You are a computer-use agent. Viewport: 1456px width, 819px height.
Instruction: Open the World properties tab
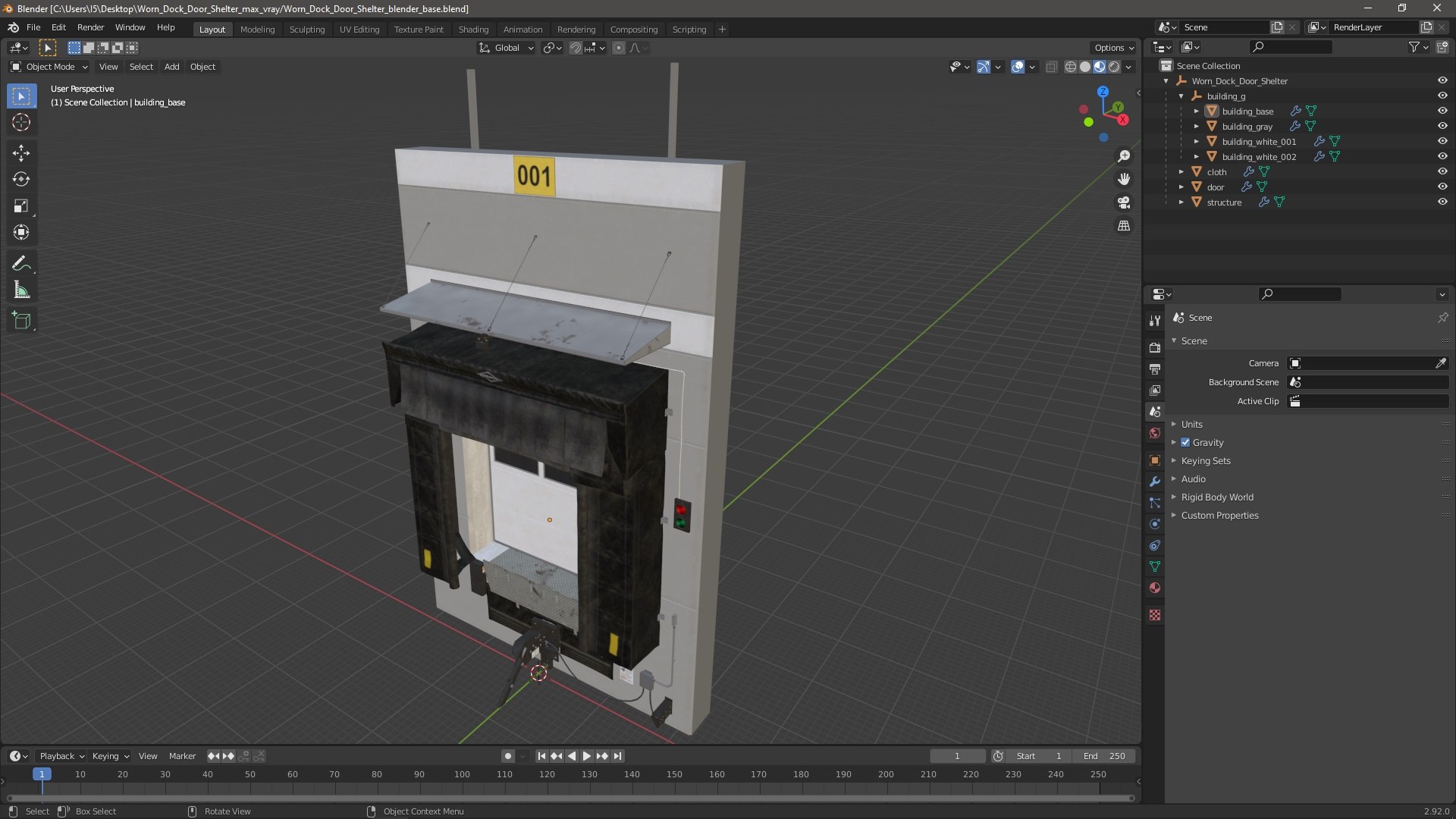tap(1155, 434)
